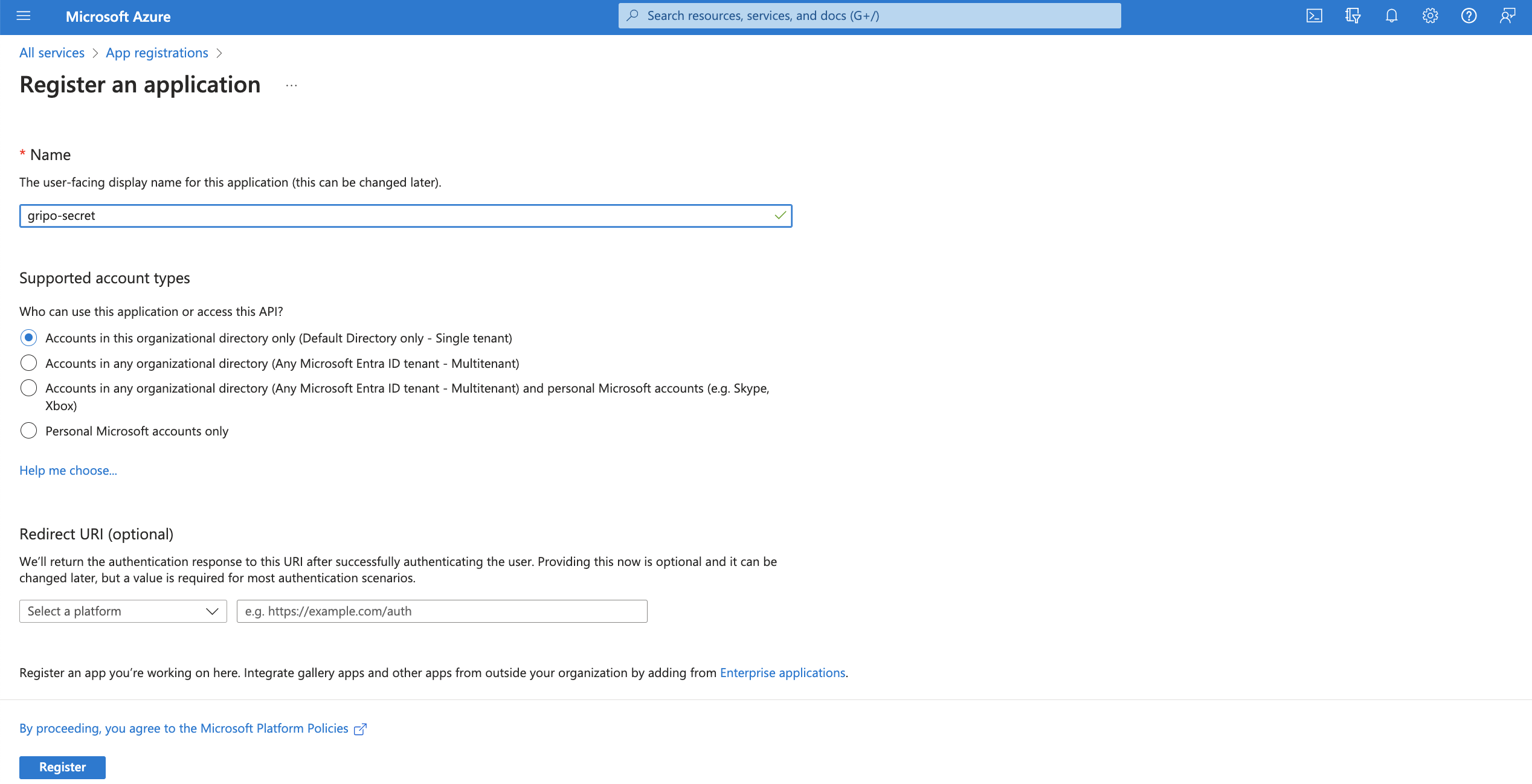Go to All services breadcrumb
The height and width of the screenshot is (784, 1532).
click(52, 53)
